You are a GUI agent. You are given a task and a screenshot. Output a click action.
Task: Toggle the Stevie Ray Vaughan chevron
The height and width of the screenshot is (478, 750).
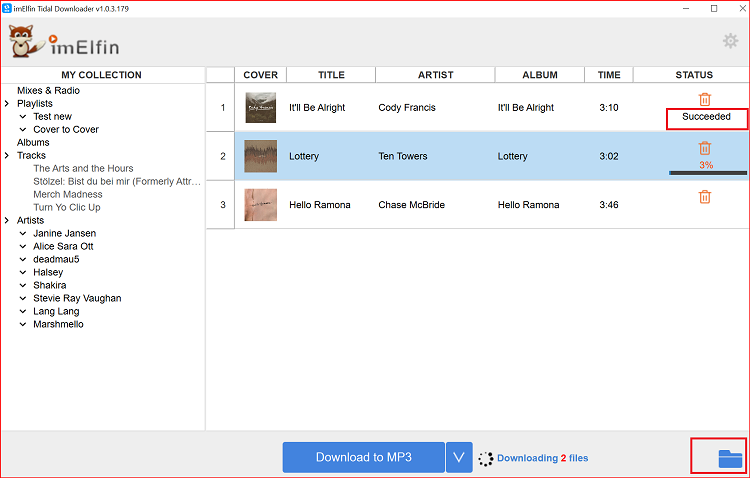22,298
